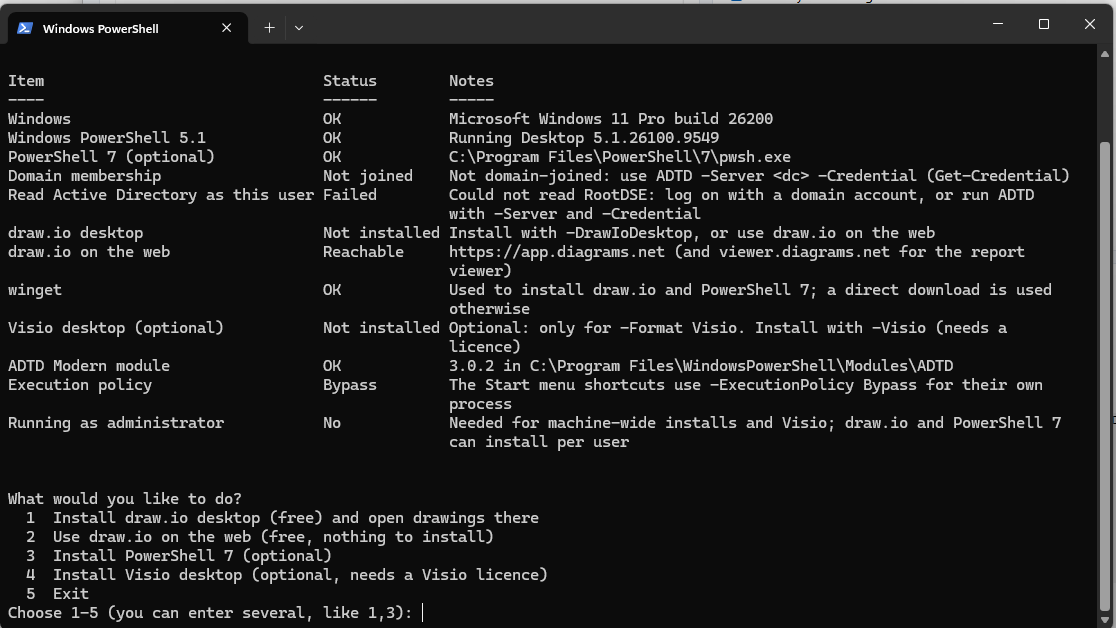This screenshot has height=628, width=1116.
Task: Click 'Microsoft Windows 11 Pro build 26200'
Action: tap(611, 119)
